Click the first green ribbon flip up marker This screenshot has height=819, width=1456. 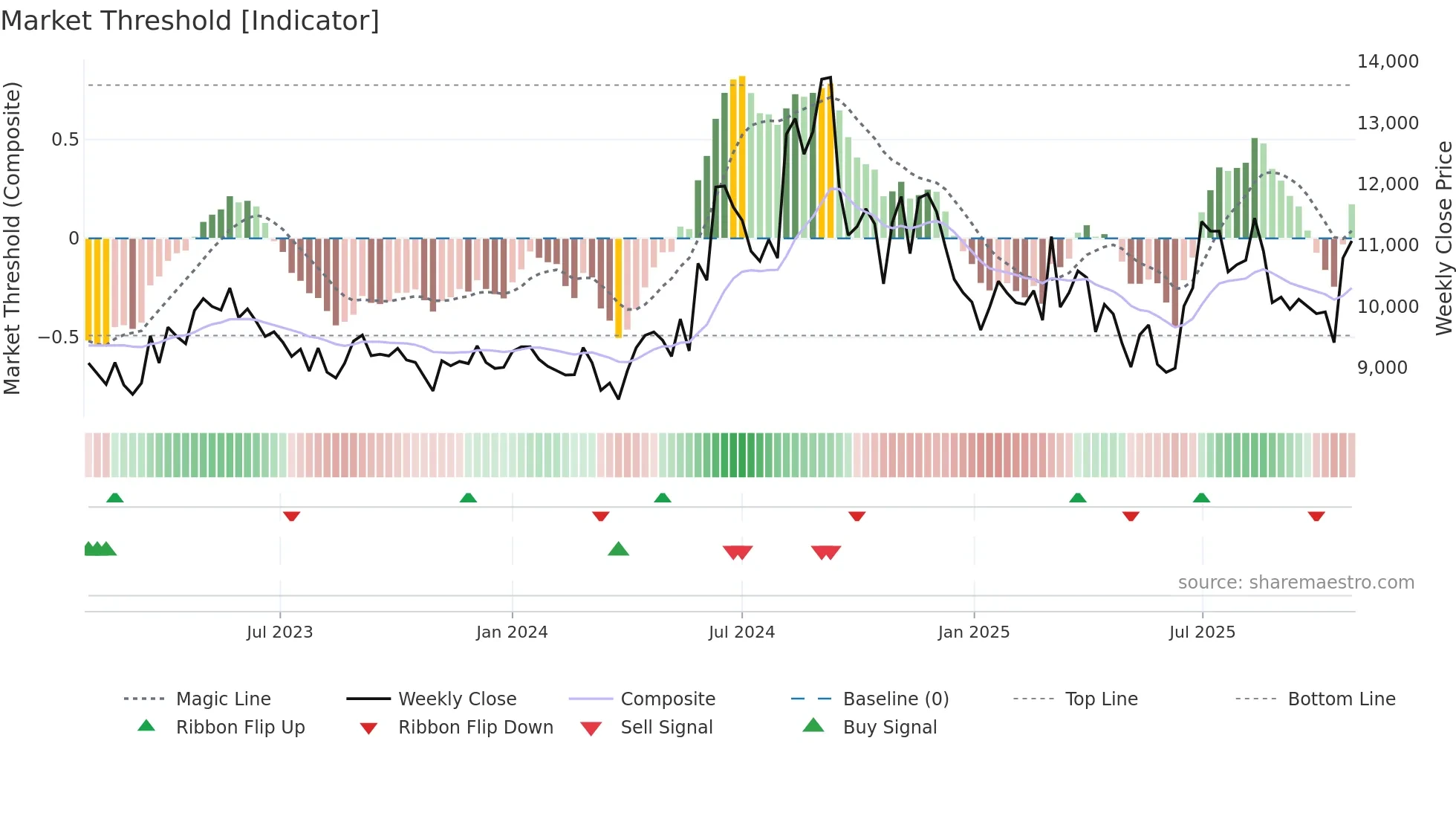tap(114, 498)
